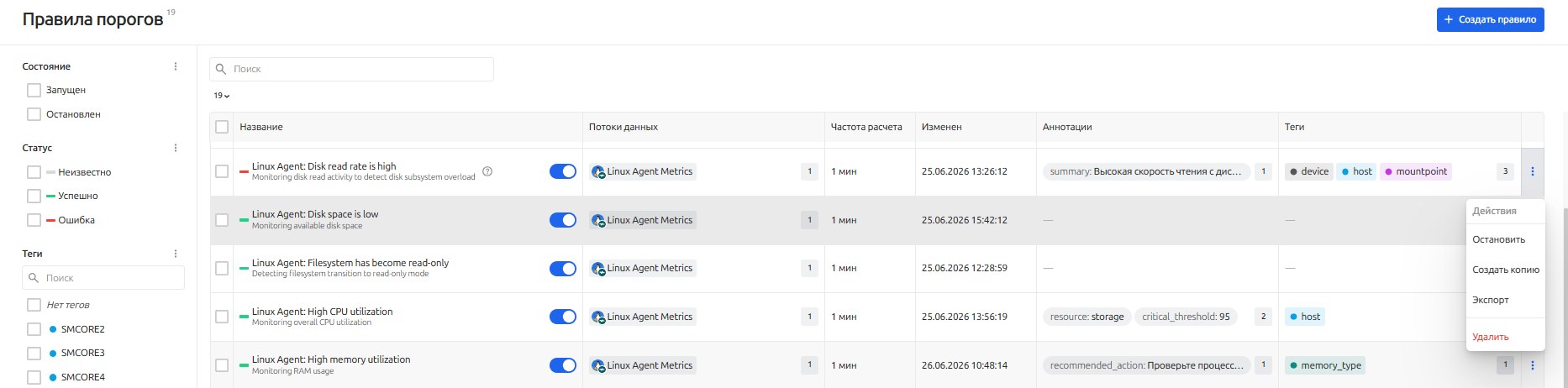The width and height of the screenshot is (1568, 388).
Task: Check the Неизвестно status filter
Action: 34,172
